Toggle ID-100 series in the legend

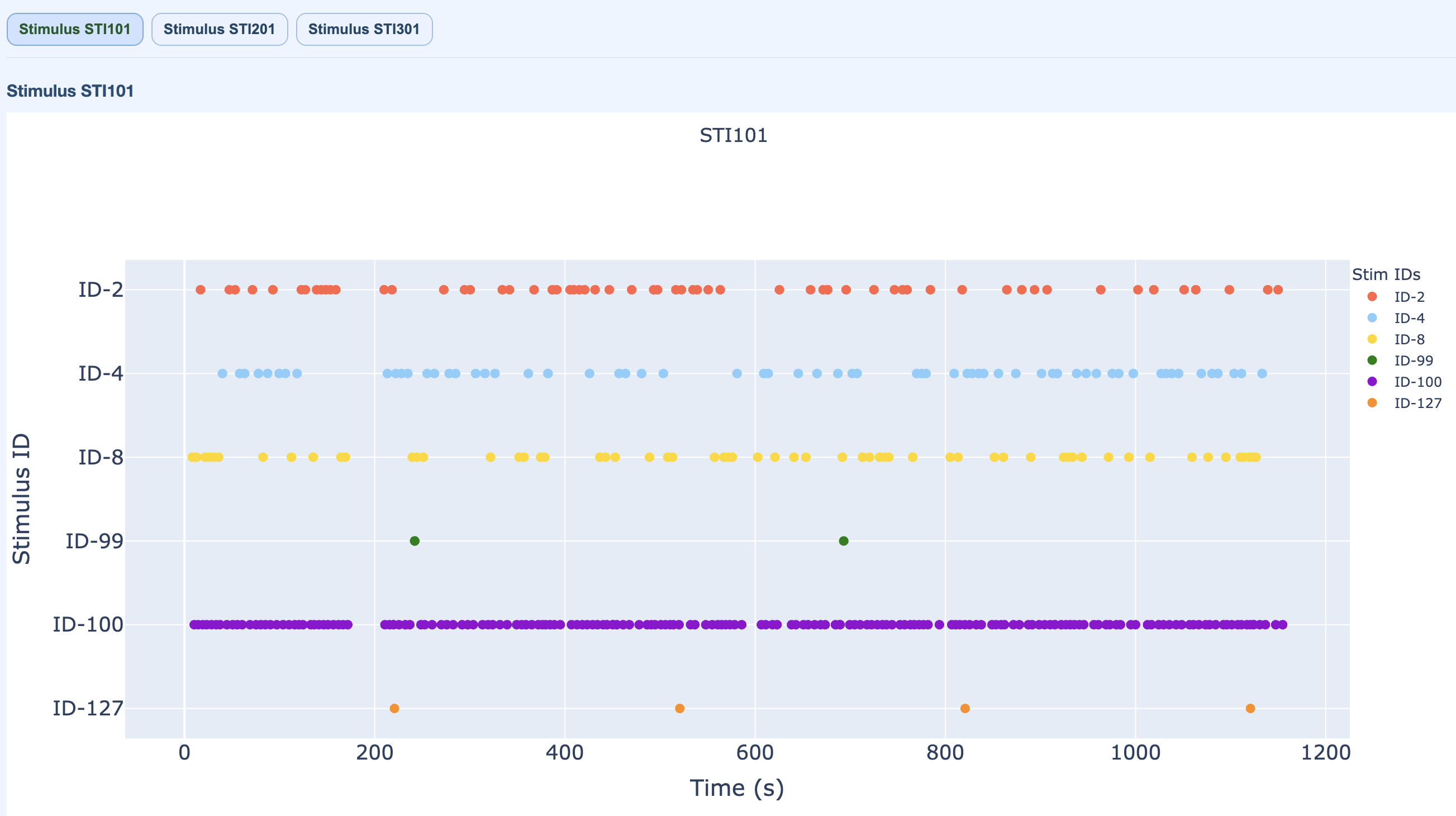(1417, 382)
